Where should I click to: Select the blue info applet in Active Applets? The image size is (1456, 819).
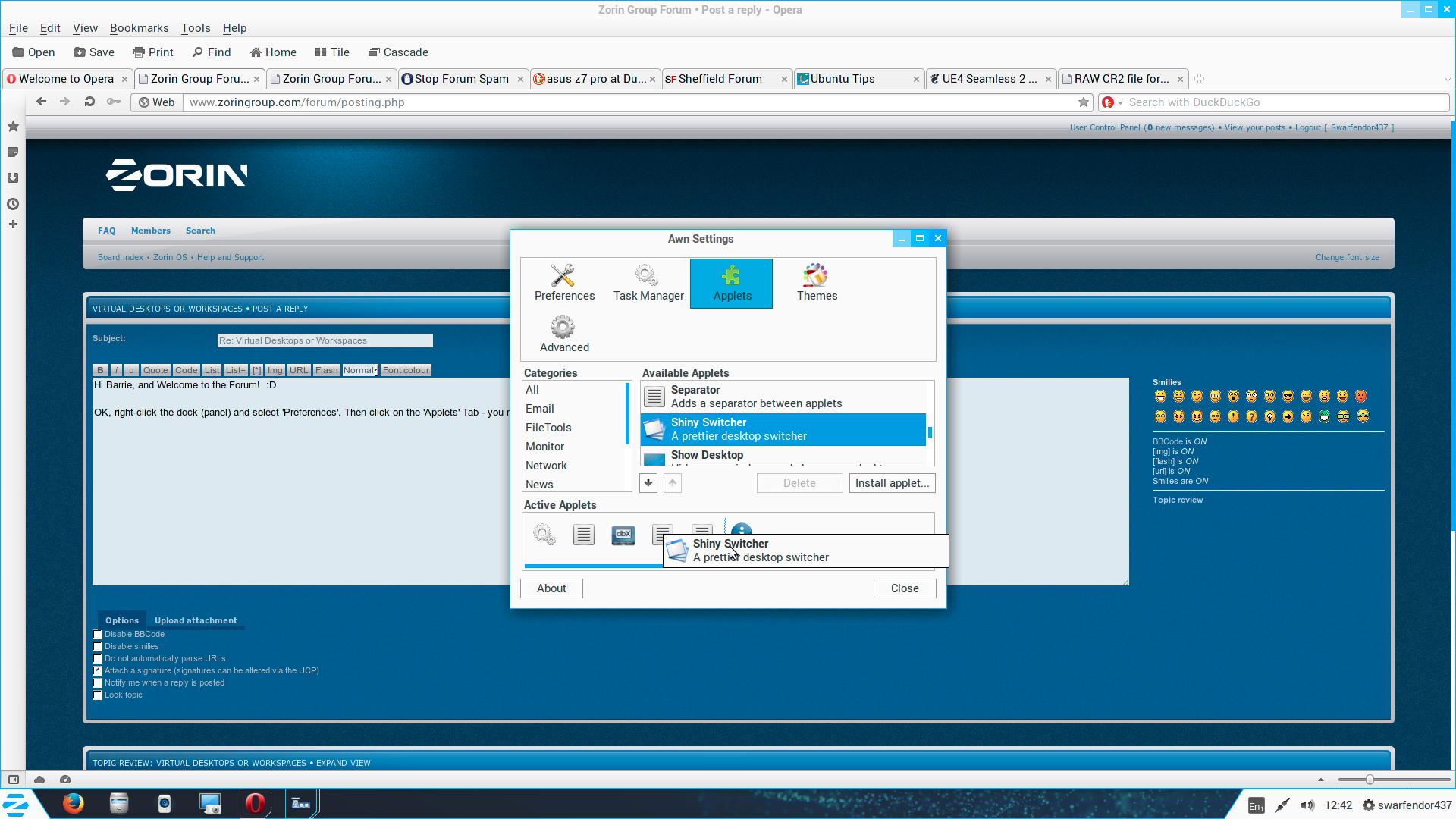(741, 529)
